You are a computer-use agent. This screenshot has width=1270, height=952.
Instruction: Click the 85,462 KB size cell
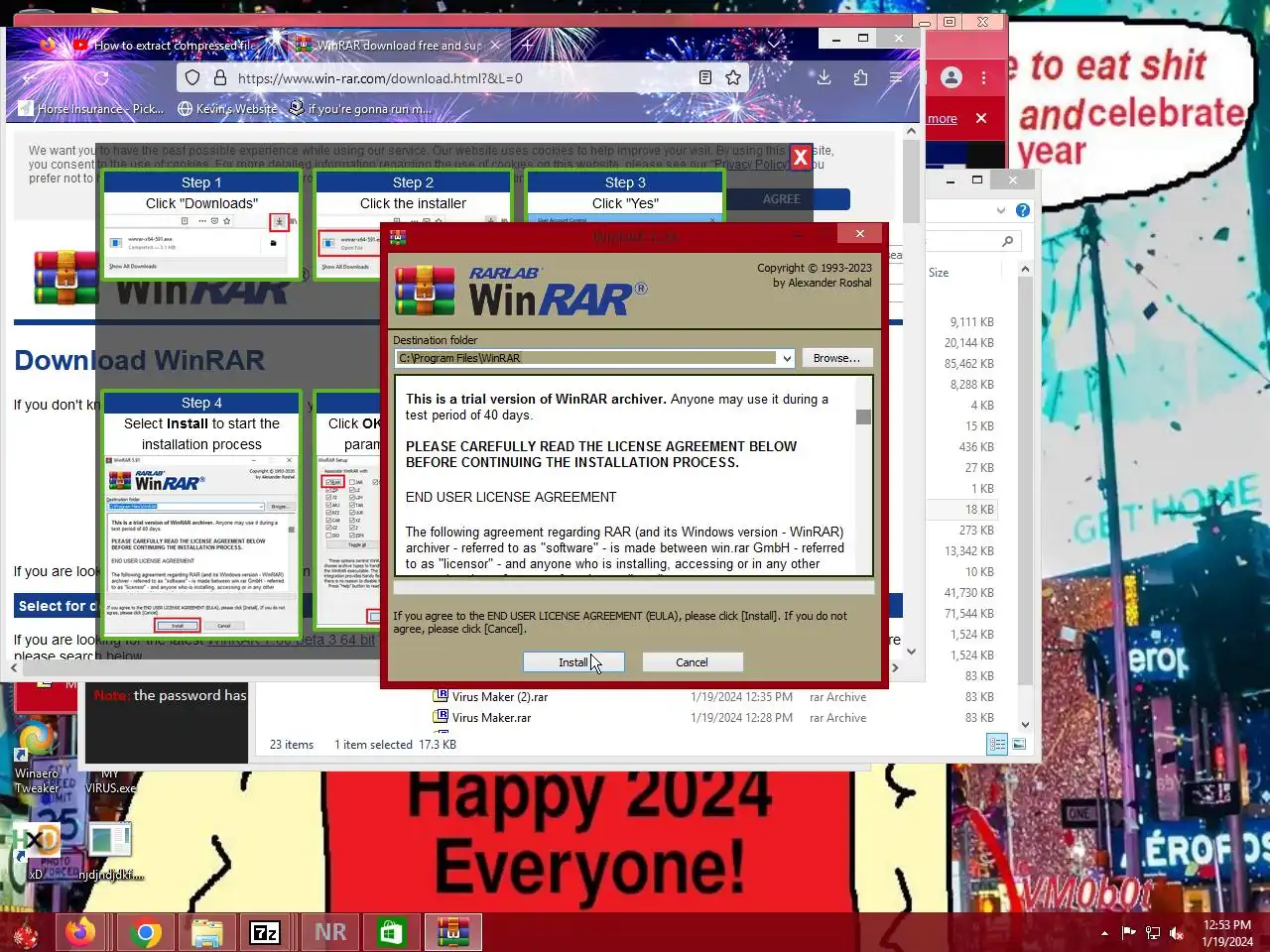tap(968, 364)
